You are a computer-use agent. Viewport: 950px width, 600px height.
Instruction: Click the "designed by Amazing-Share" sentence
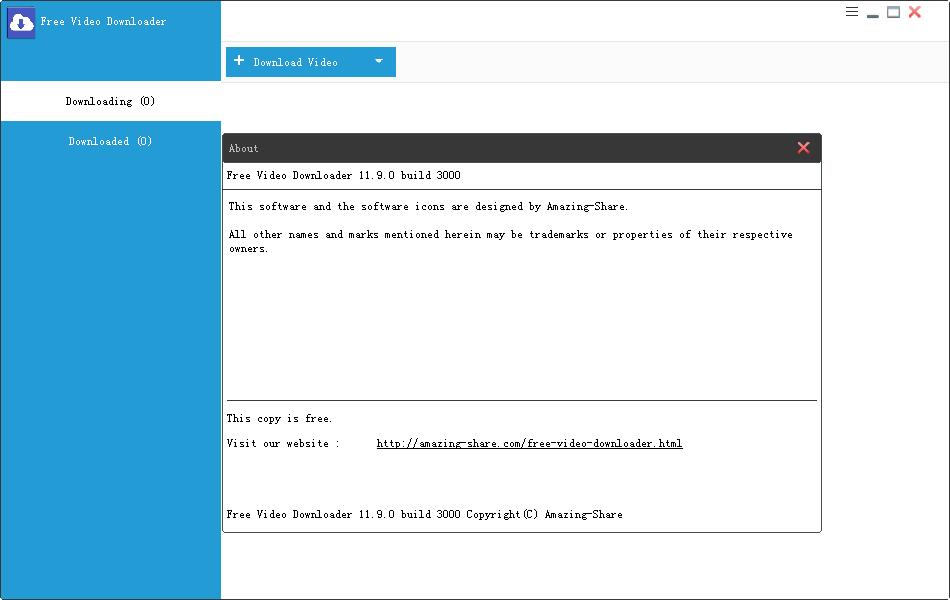pos(428,207)
